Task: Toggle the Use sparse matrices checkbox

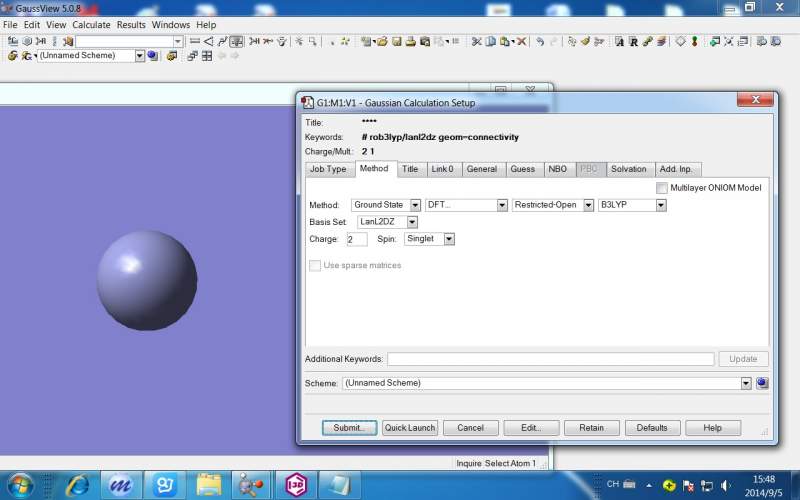Action: (315, 265)
